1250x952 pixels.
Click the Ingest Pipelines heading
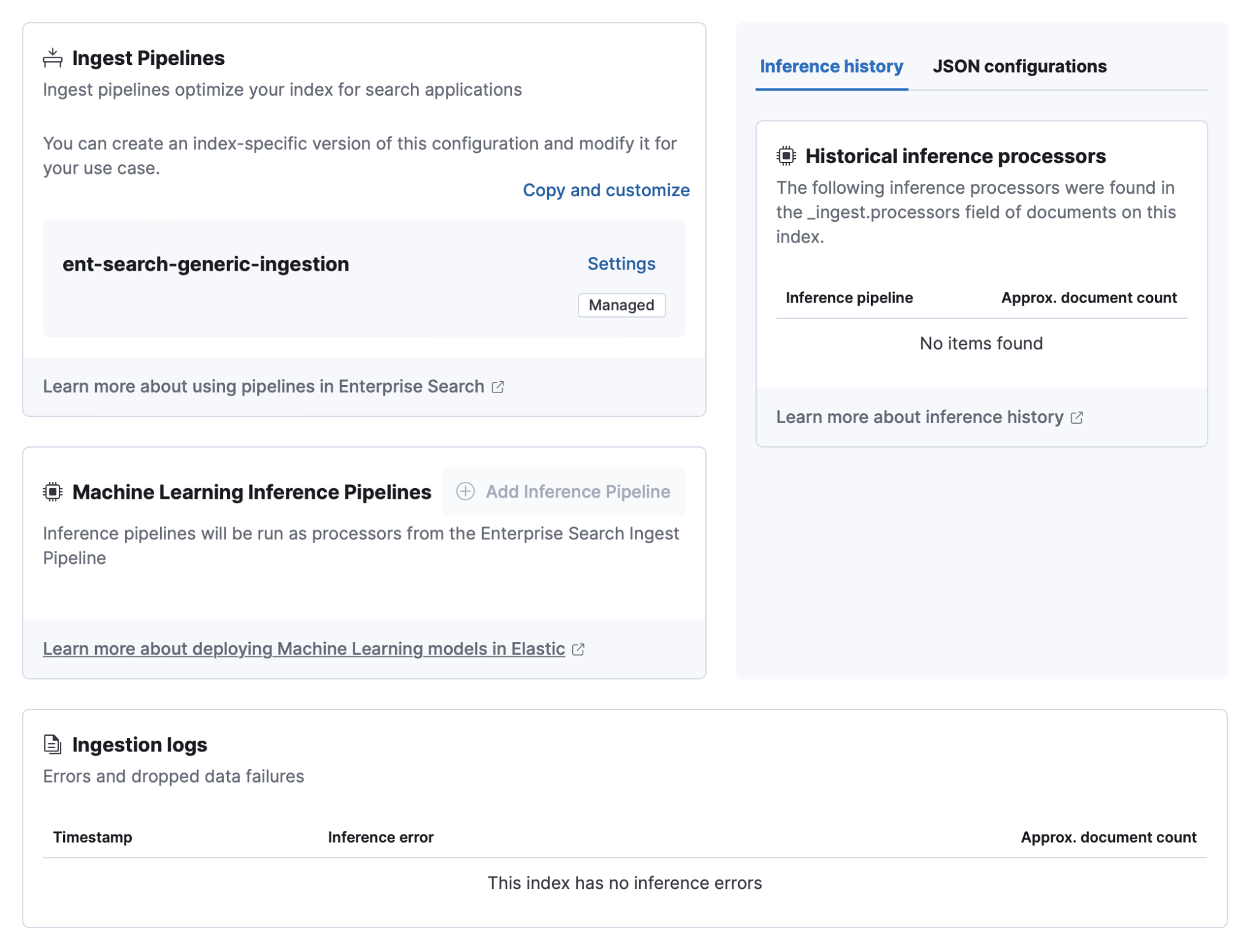[x=148, y=58]
